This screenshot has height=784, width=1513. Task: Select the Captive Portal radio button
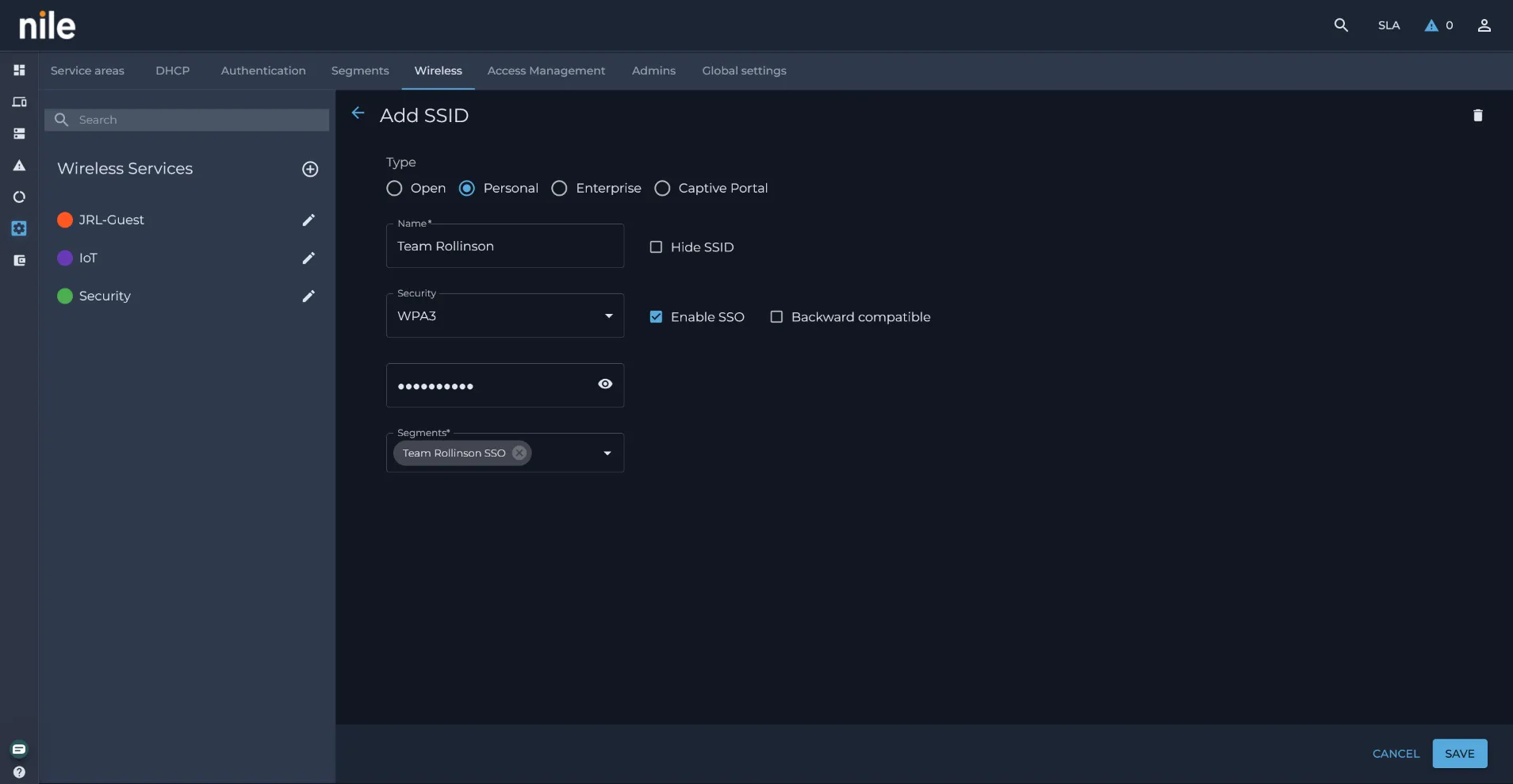pos(662,189)
